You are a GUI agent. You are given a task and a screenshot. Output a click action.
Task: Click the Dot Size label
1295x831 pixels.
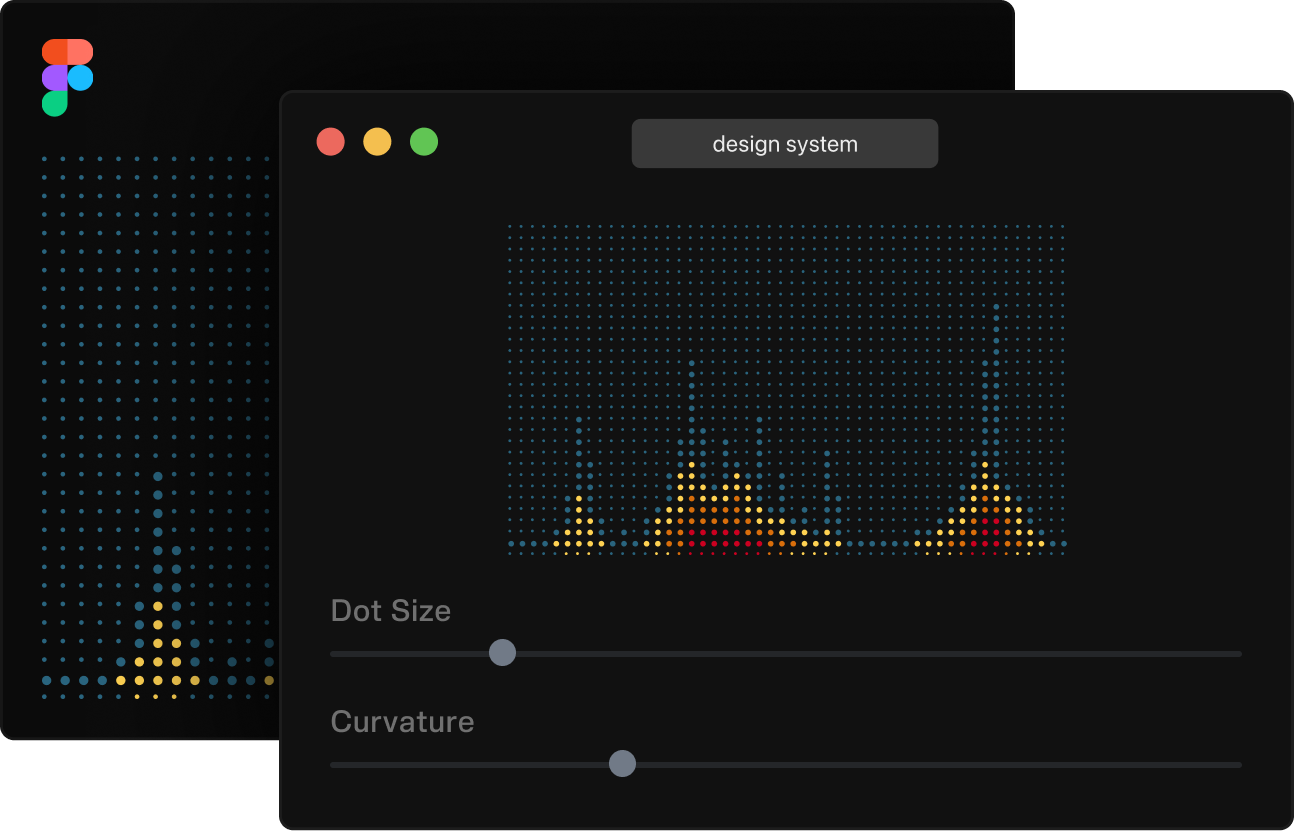pyautogui.click(x=391, y=610)
